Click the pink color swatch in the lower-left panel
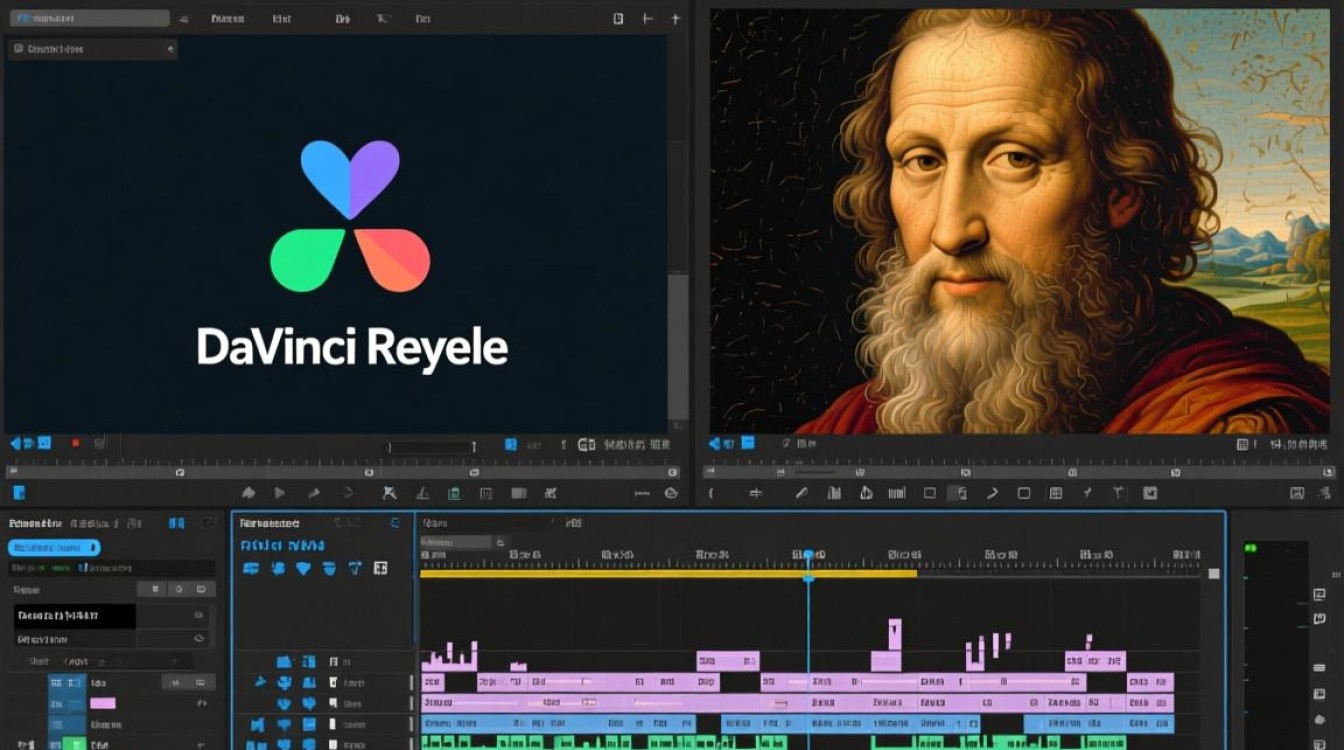1344x750 pixels. (x=103, y=703)
